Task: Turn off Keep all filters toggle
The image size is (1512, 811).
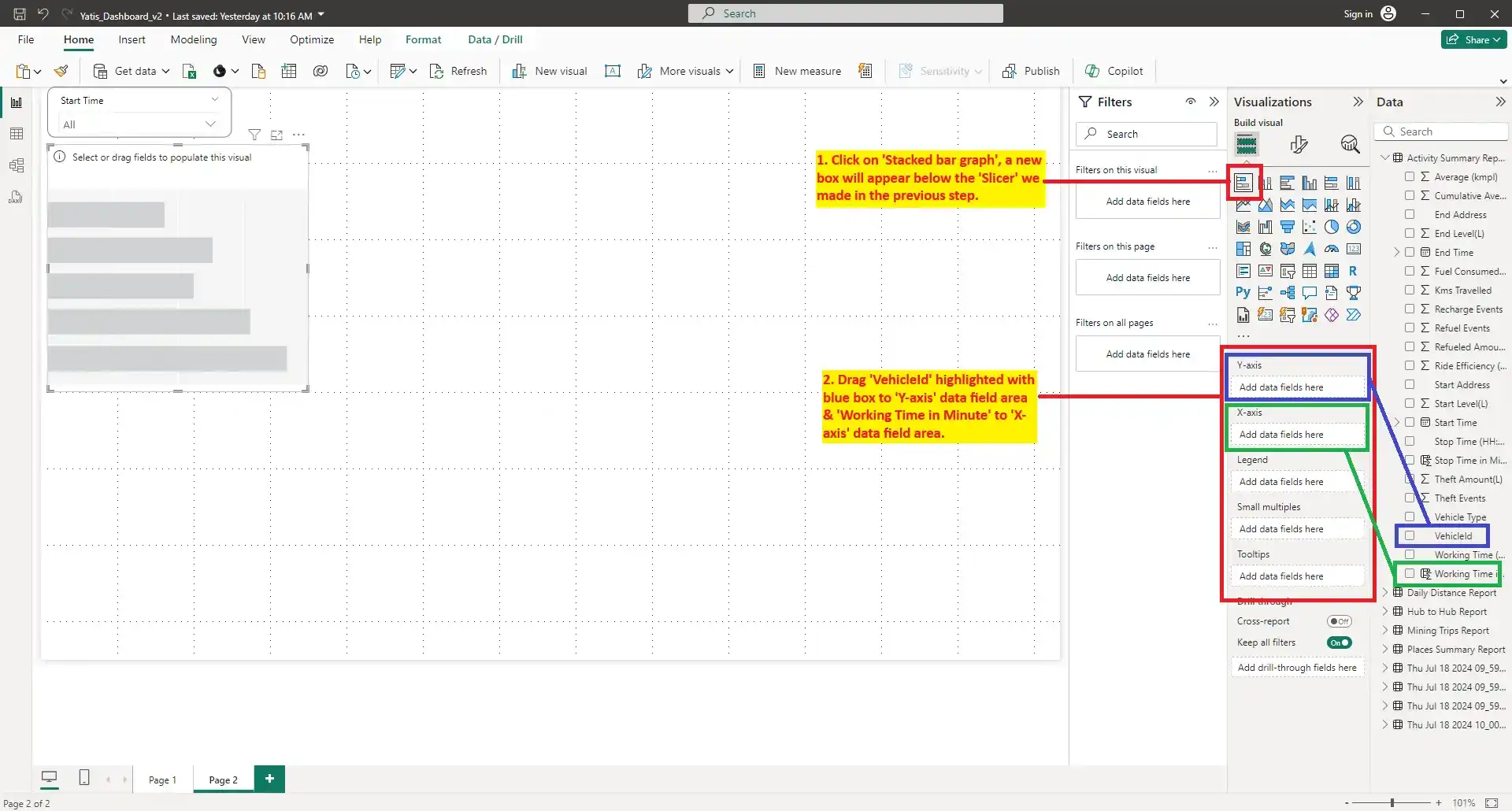Action: coord(1339,643)
